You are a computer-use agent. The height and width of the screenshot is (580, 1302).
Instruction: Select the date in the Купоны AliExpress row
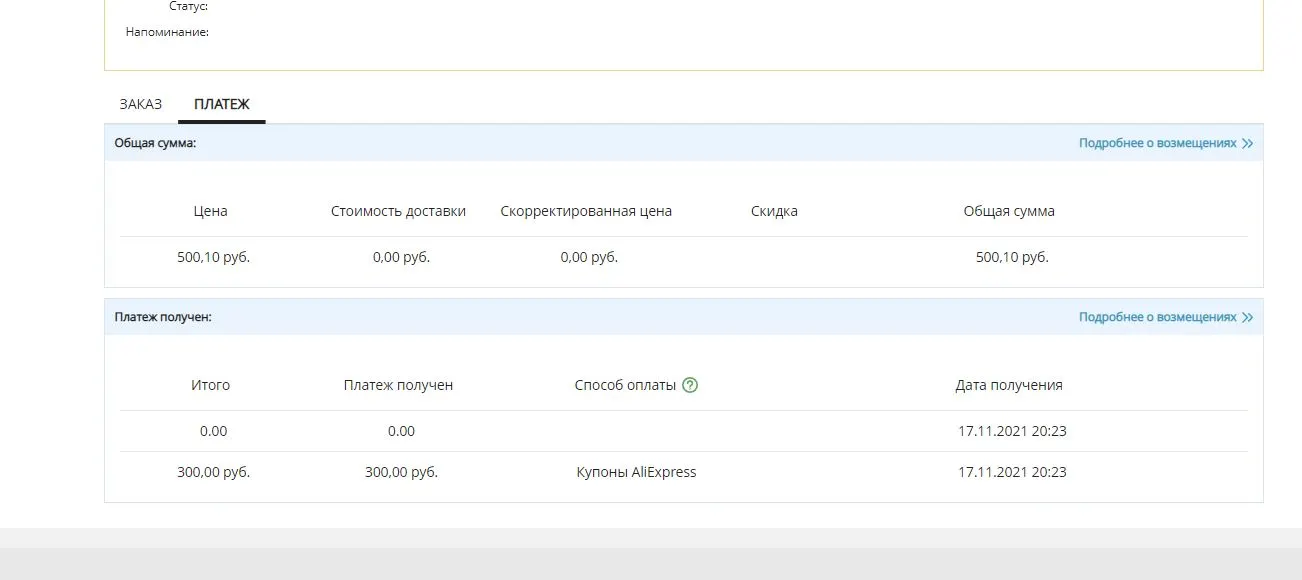pyautogui.click(x=1012, y=472)
